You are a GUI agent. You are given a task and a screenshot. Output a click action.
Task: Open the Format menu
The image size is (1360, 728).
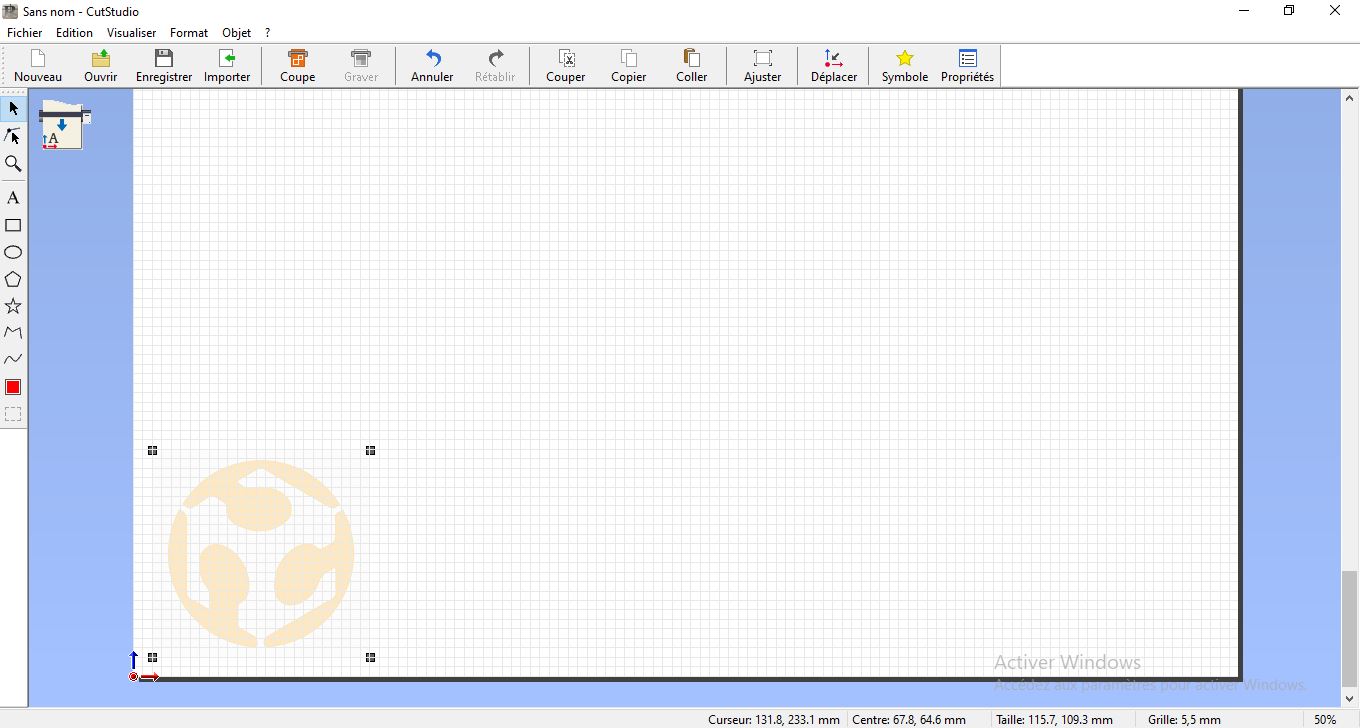click(x=189, y=33)
